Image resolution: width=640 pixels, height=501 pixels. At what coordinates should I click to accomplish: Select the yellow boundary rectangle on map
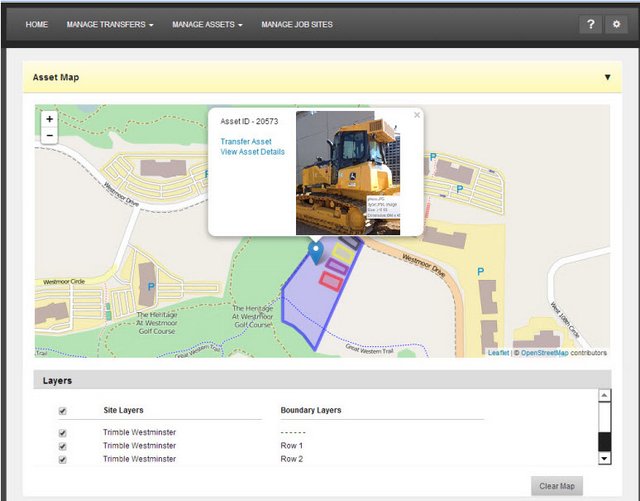point(343,254)
